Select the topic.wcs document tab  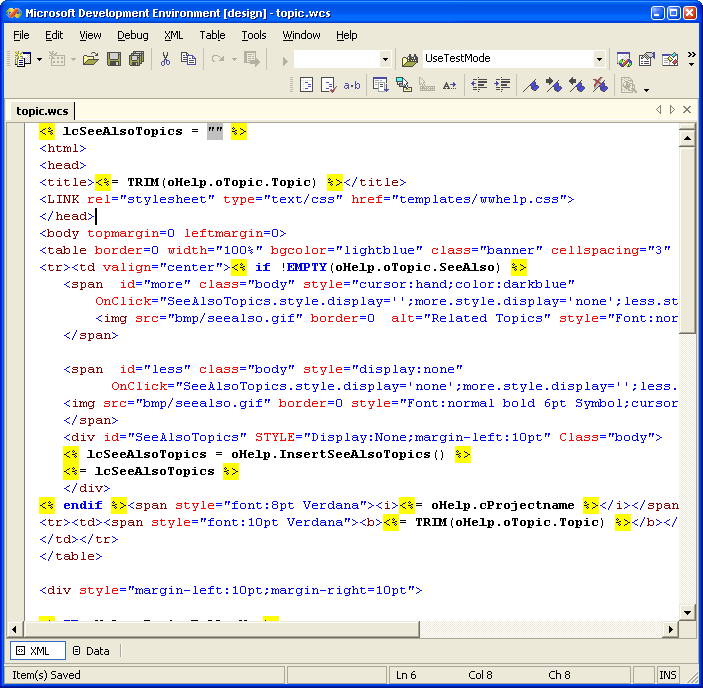42,111
